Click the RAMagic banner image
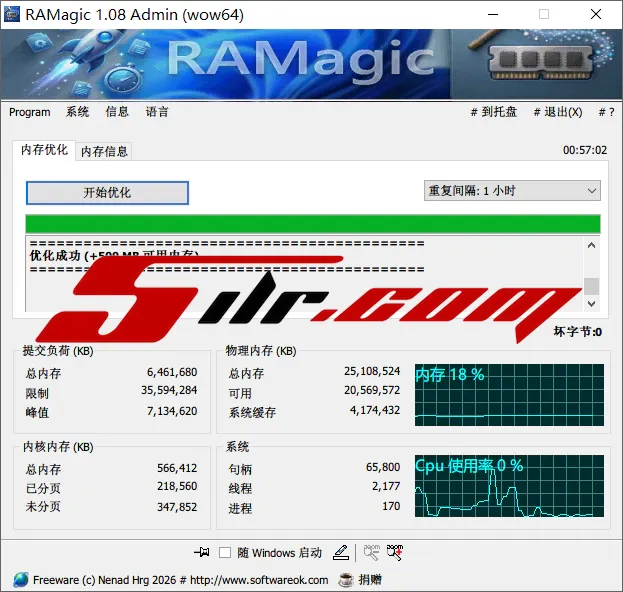623x592 pixels. coord(312,64)
